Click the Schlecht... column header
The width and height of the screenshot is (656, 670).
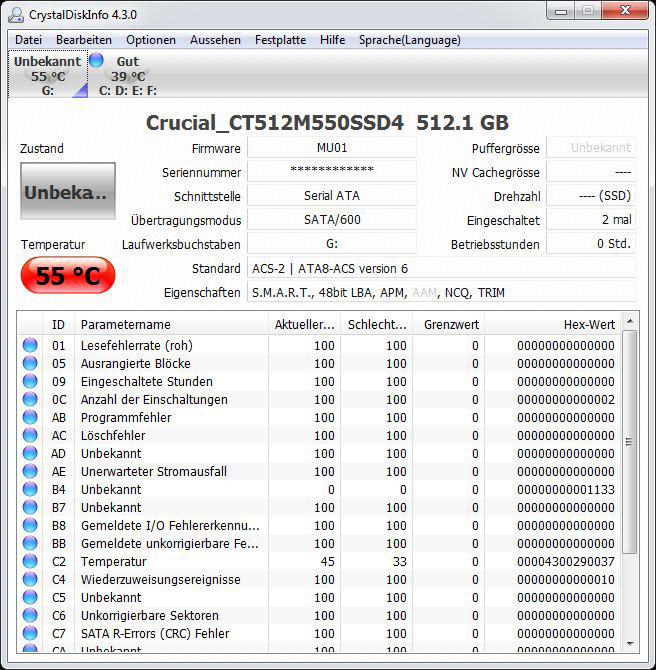point(377,325)
